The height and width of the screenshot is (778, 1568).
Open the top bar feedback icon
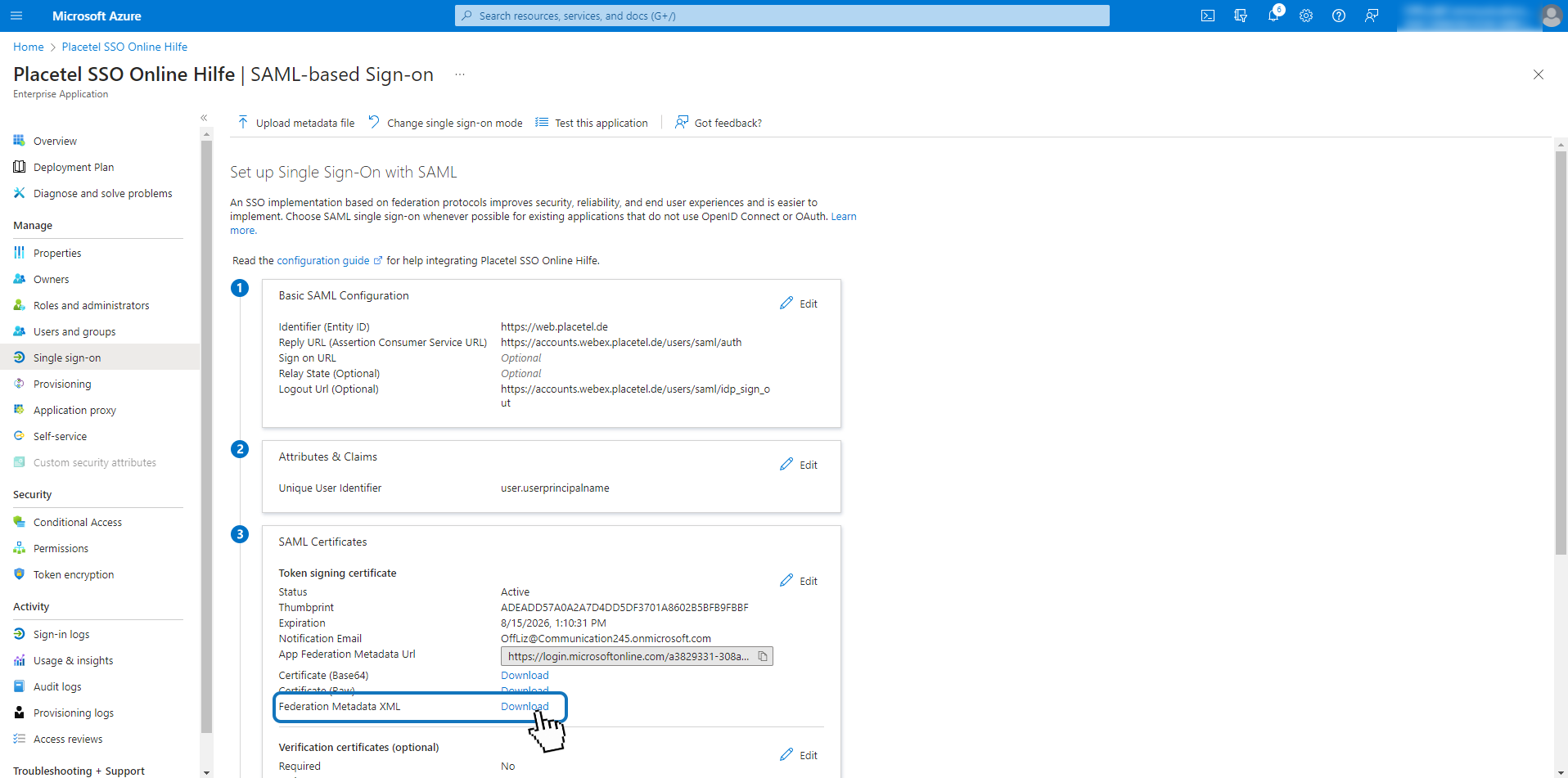(x=1372, y=16)
